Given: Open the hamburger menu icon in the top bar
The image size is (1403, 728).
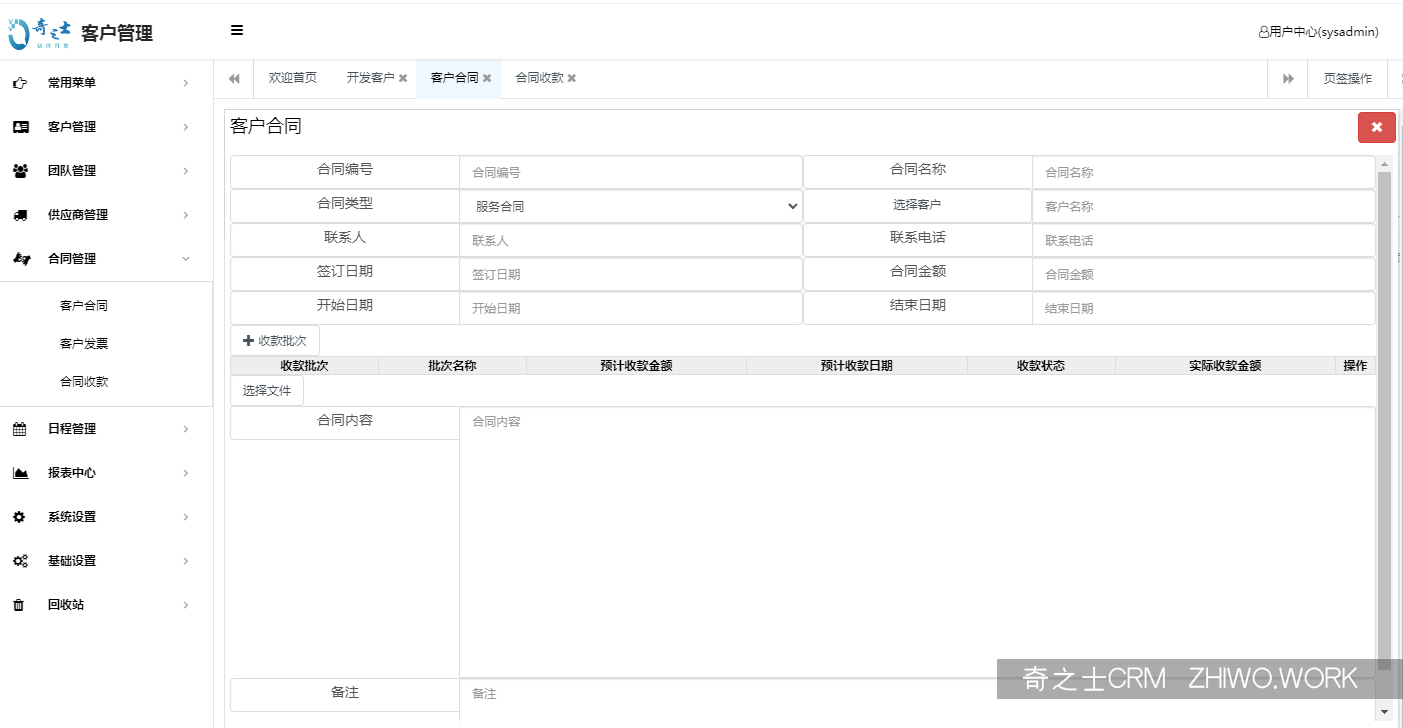Looking at the screenshot, I should tap(237, 30).
